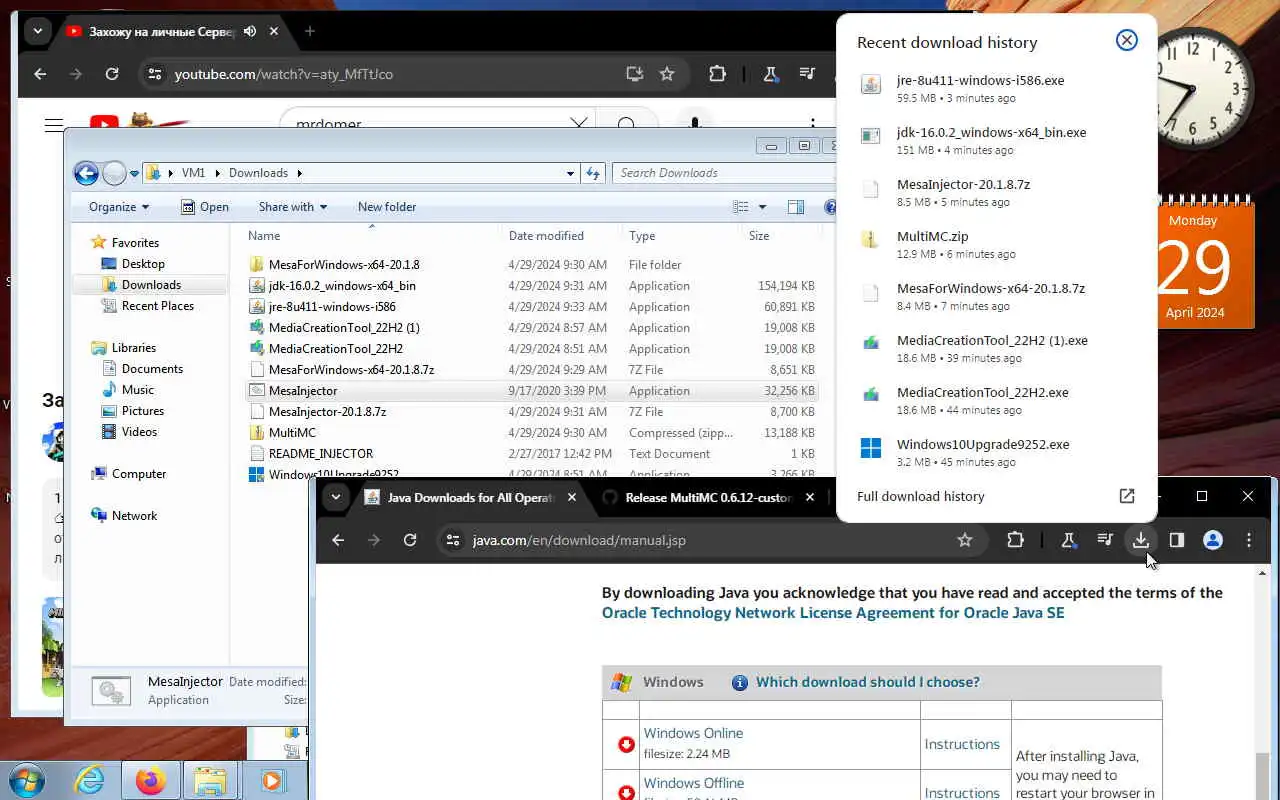Click install/cast icon in YouTube address bar
Screen dimensions: 1280x800
click(x=634, y=74)
